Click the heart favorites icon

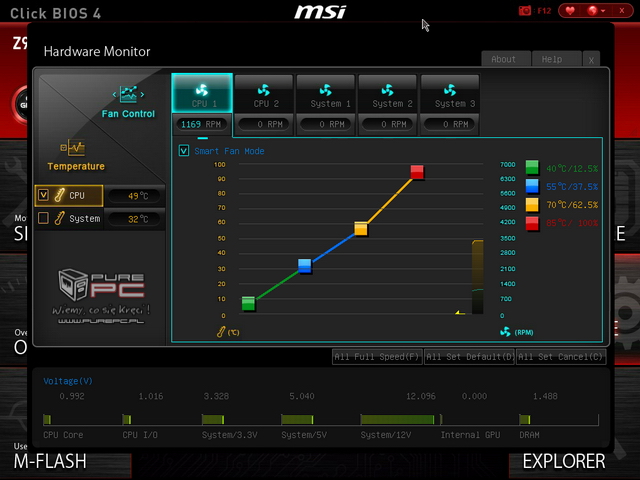tap(570, 11)
